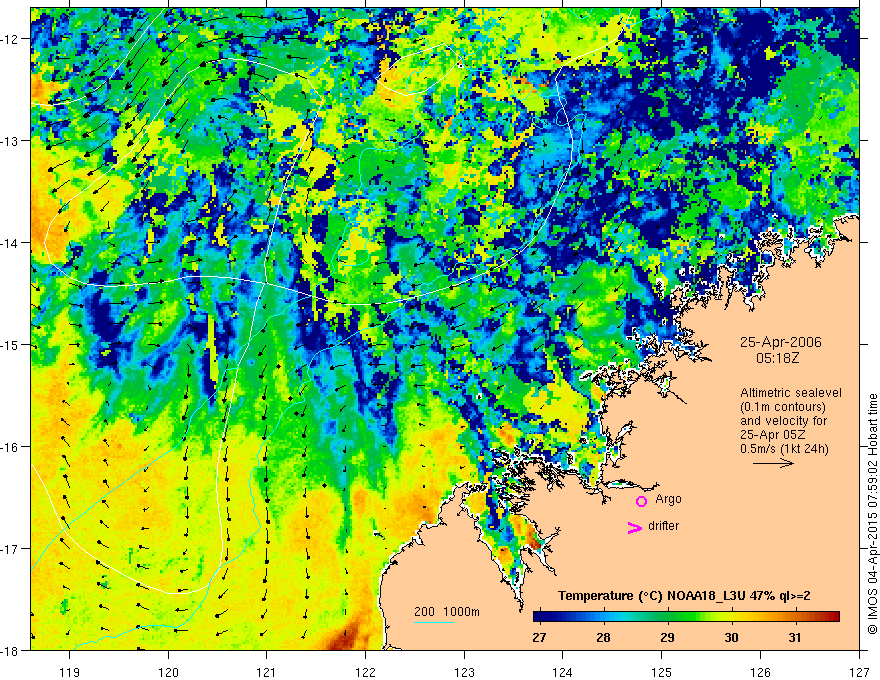Viewport: 880px width, 680px height.
Task: Click longitude axis label '126'
Action: pyautogui.click(x=760, y=672)
